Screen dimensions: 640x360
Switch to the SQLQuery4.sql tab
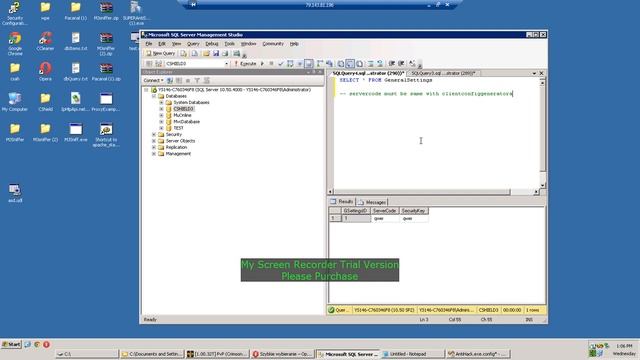pyautogui.click(x=368, y=73)
